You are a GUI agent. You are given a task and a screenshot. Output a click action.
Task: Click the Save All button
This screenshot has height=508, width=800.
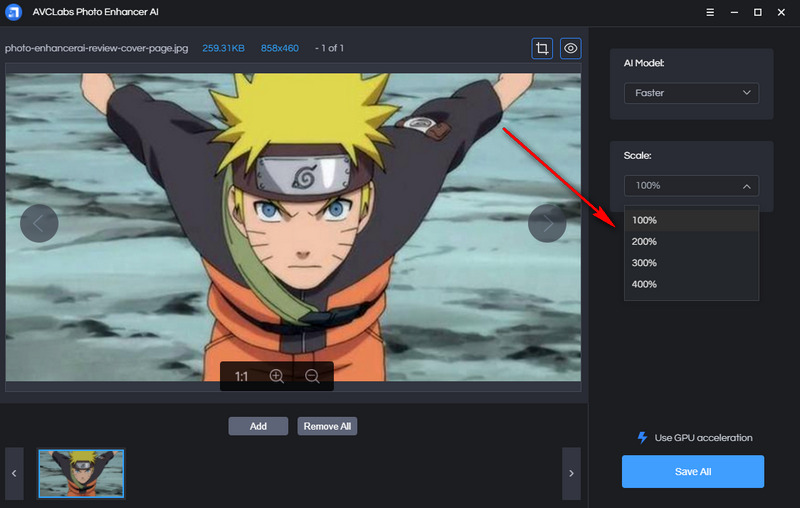(693, 471)
